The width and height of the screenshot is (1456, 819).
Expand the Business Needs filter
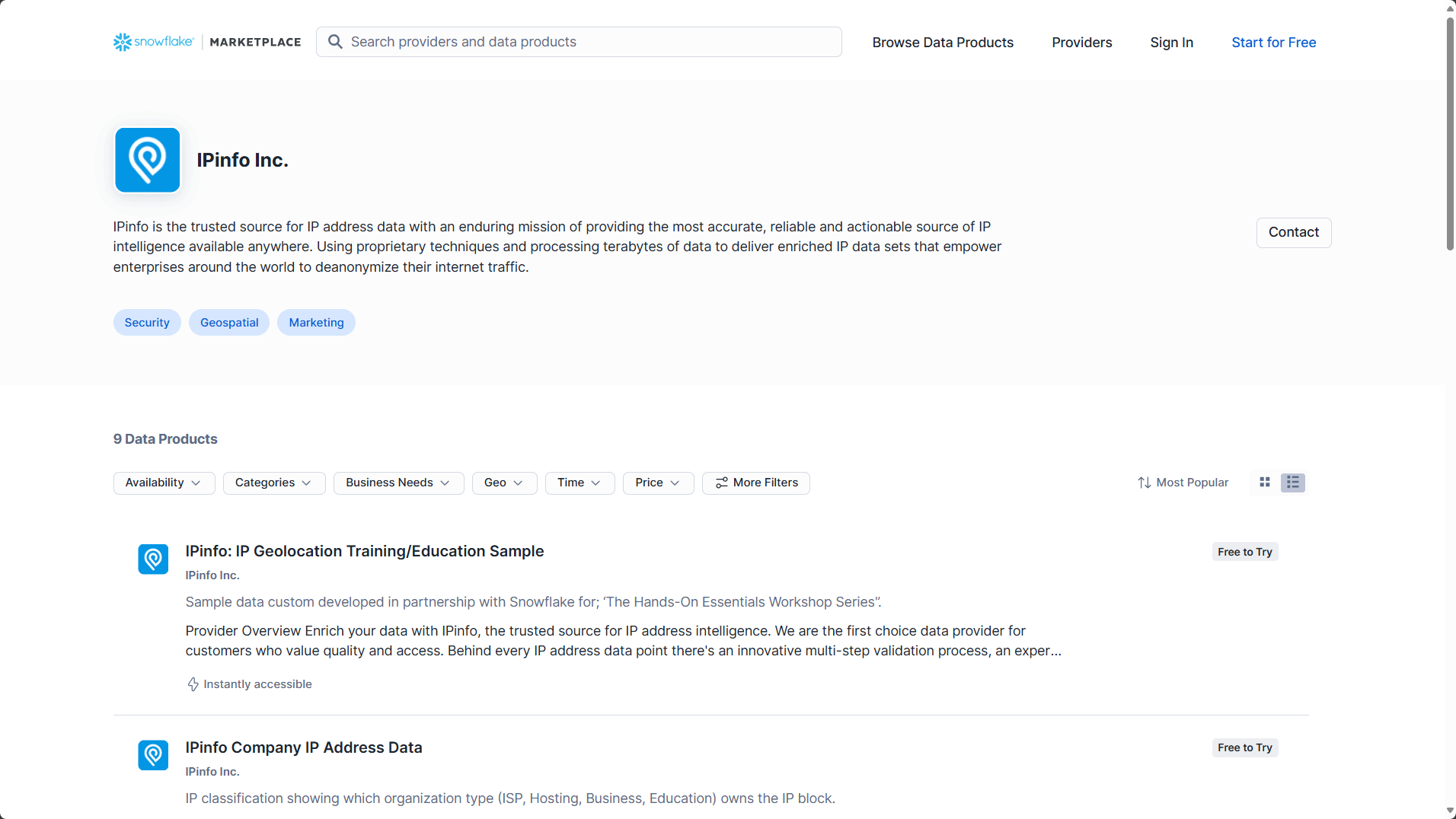398,483
